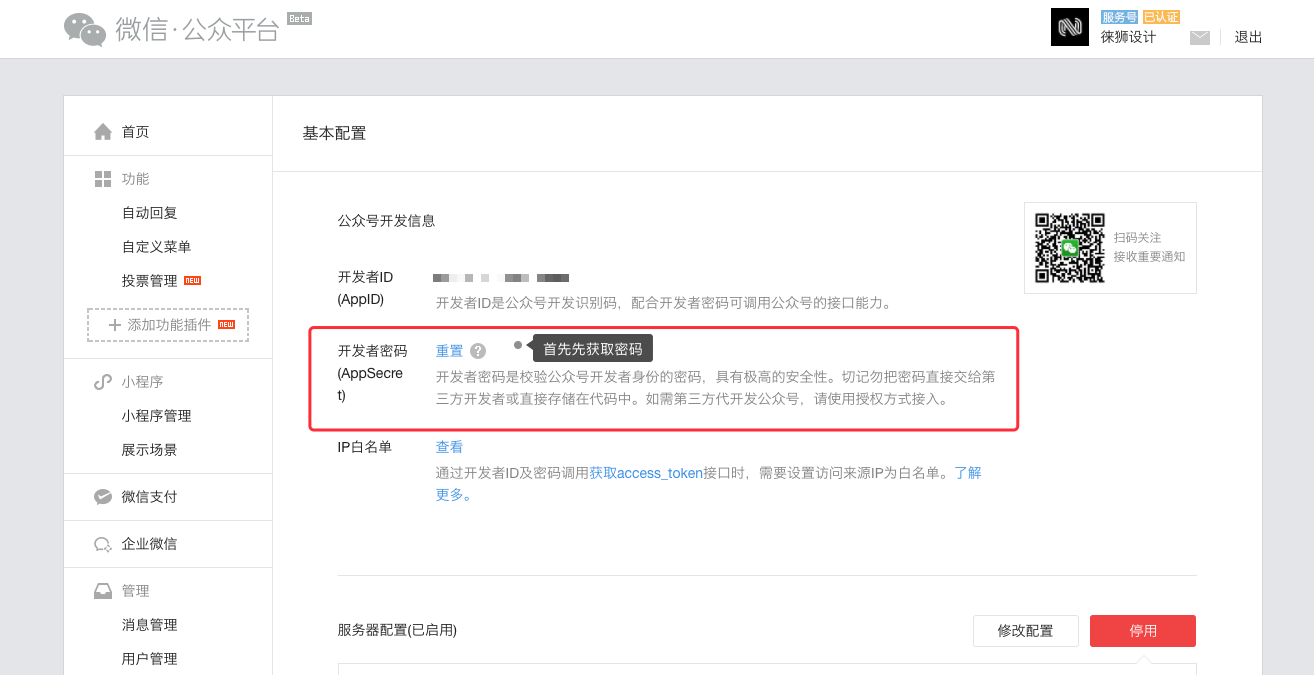Viewport: 1314px width, 675px height.
Task: Click the 开发者ID (AppID) label
Action: (x=366, y=288)
